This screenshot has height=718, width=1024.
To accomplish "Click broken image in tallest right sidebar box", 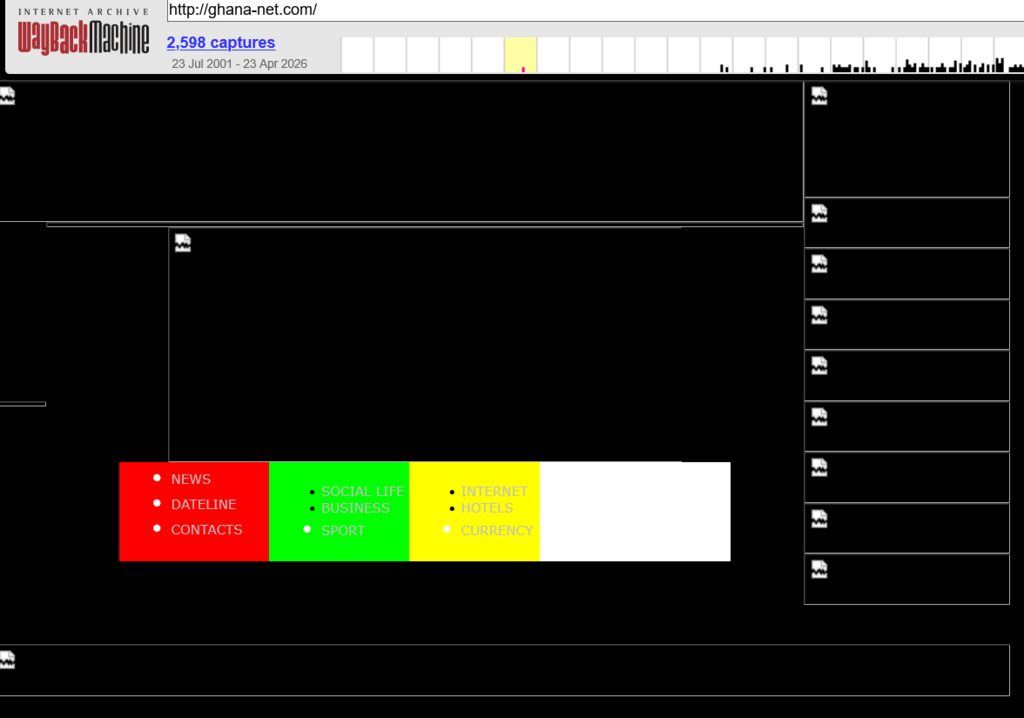I will click(x=819, y=96).
